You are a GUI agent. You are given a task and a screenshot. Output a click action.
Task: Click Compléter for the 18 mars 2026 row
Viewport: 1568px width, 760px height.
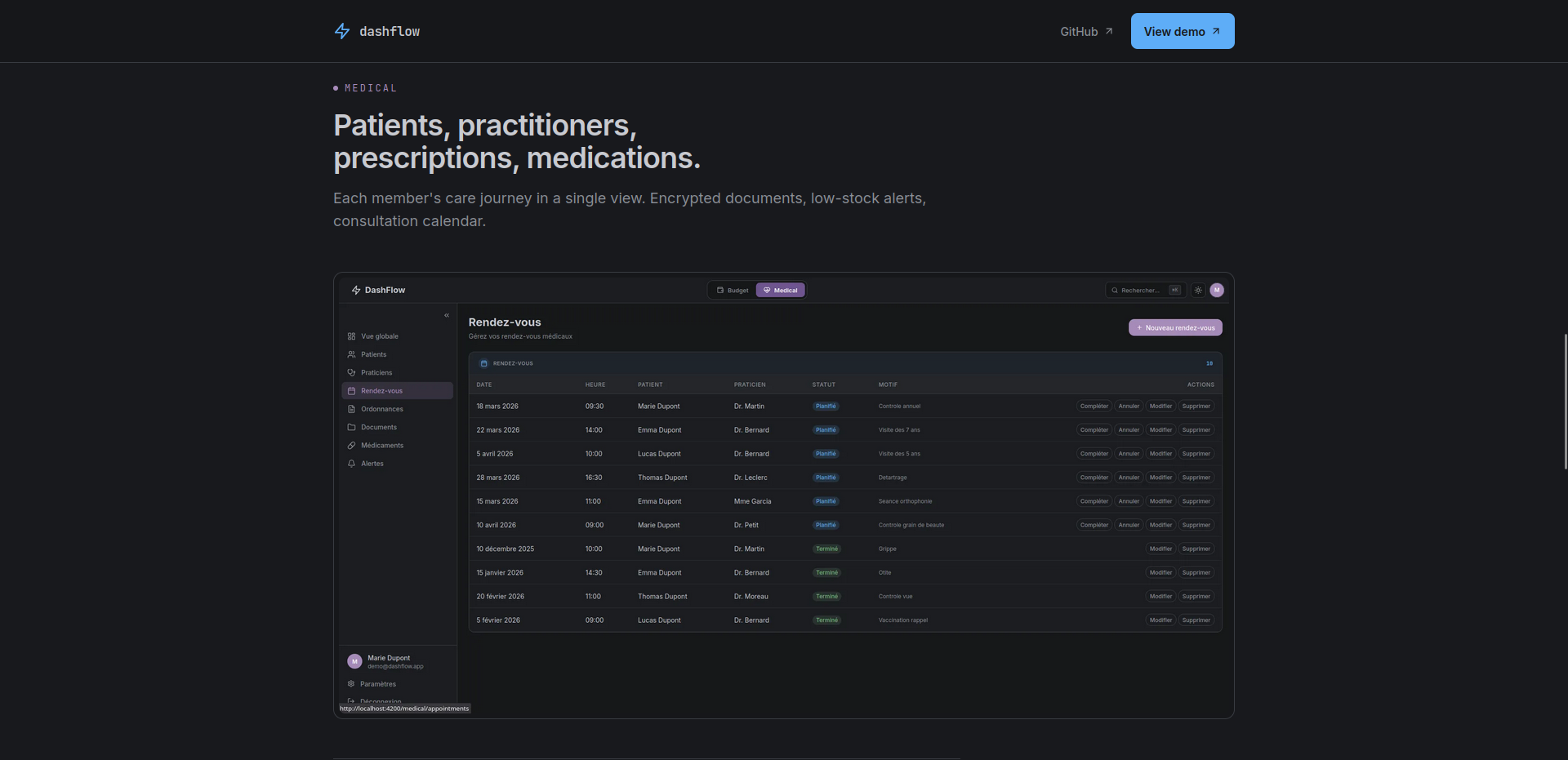pyautogui.click(x=1094, y=406)
